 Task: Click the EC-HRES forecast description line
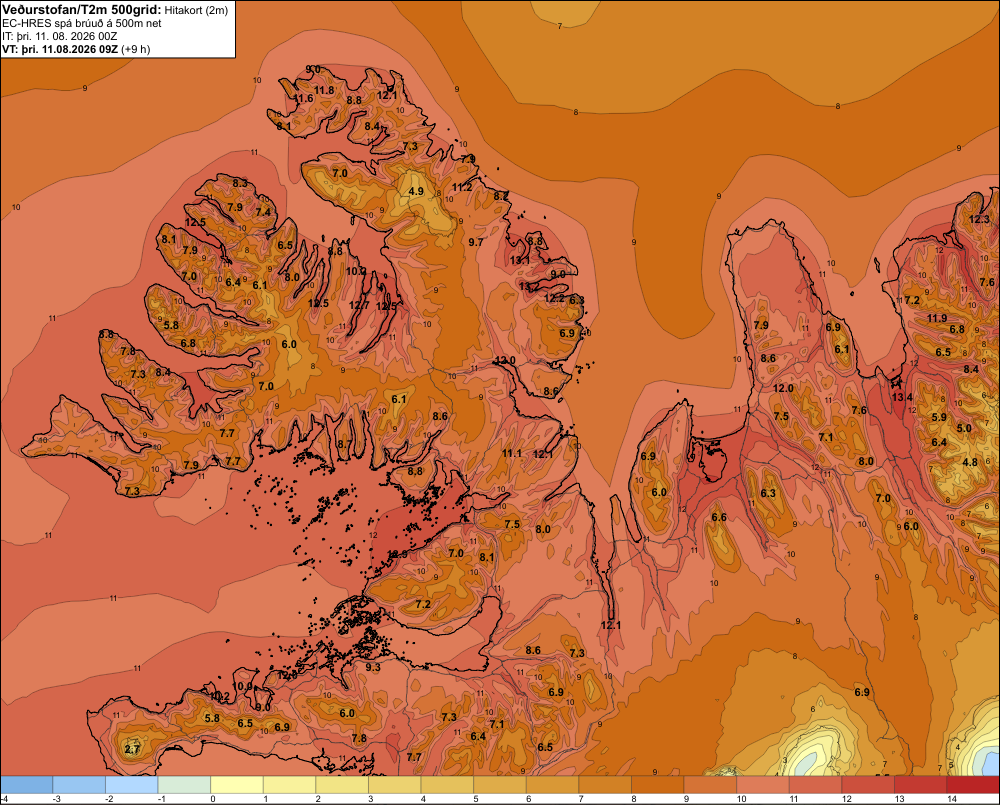coord(82,23)
